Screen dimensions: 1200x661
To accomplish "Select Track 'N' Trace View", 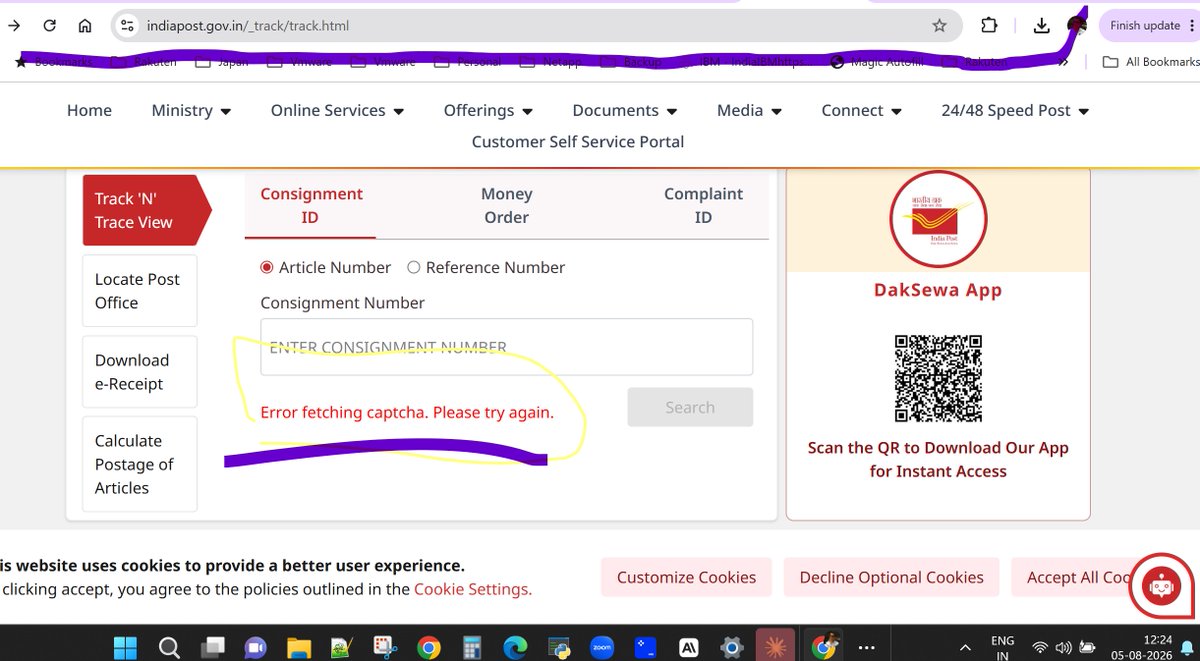I will (146, 210).
